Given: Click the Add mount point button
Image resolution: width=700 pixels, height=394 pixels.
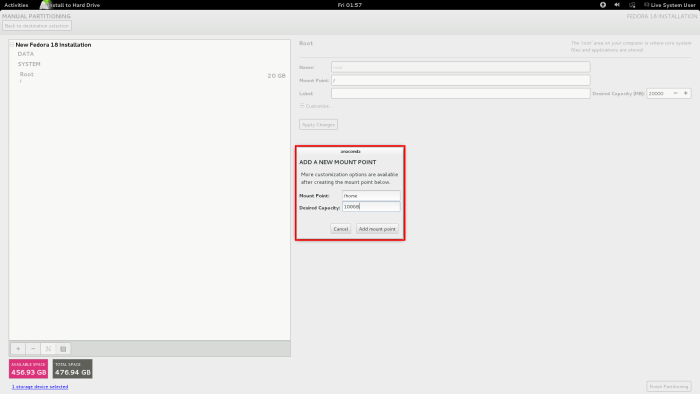Looking at the screenshot, I should [x=377, y=229].
